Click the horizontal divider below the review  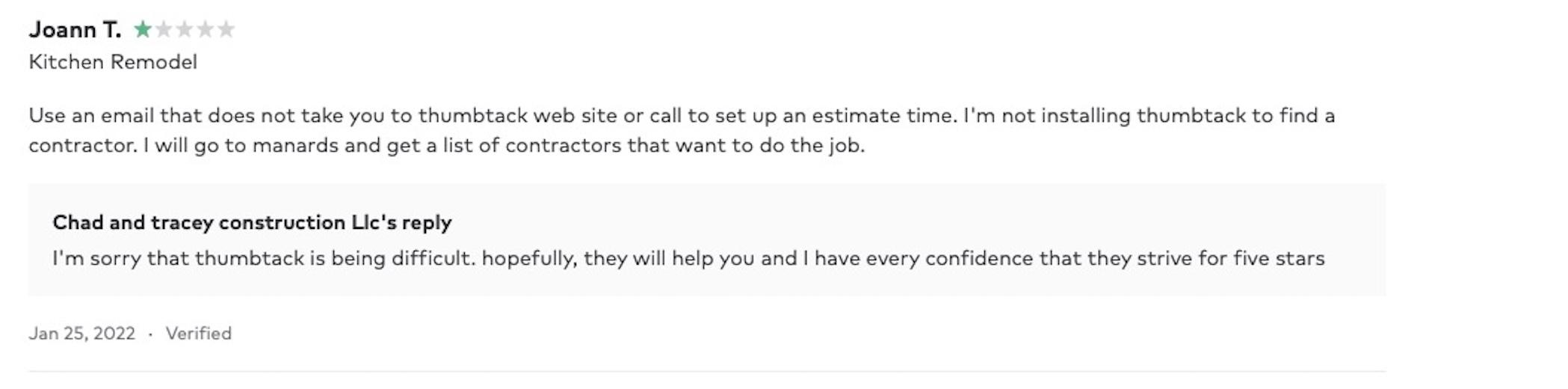pyautogui.click(x=706, y=371)
